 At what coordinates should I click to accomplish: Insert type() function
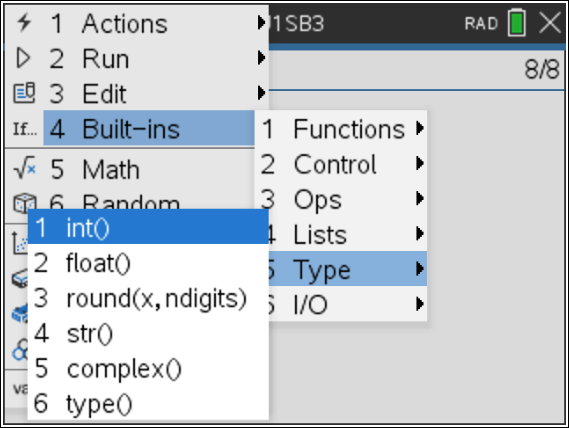click(148, 403)
